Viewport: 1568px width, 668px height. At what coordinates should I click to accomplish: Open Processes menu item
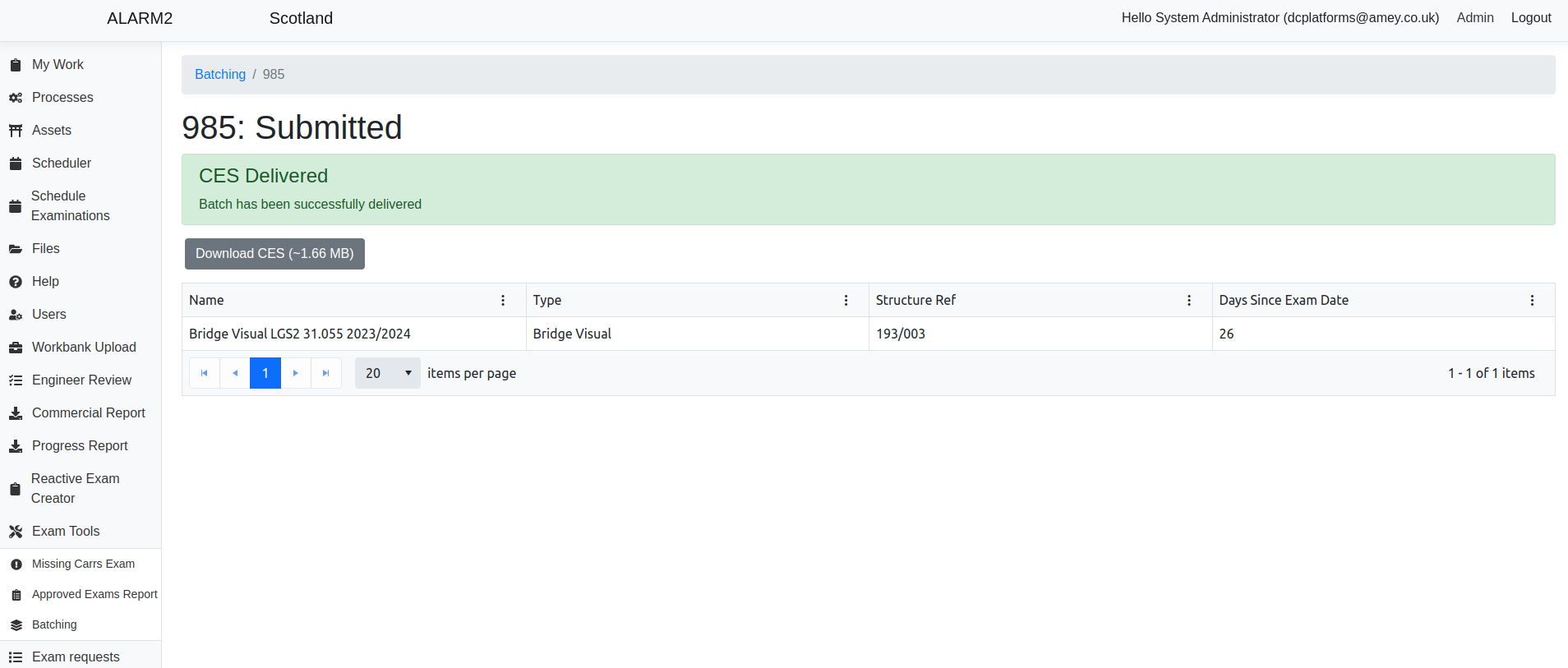[62, 97]
